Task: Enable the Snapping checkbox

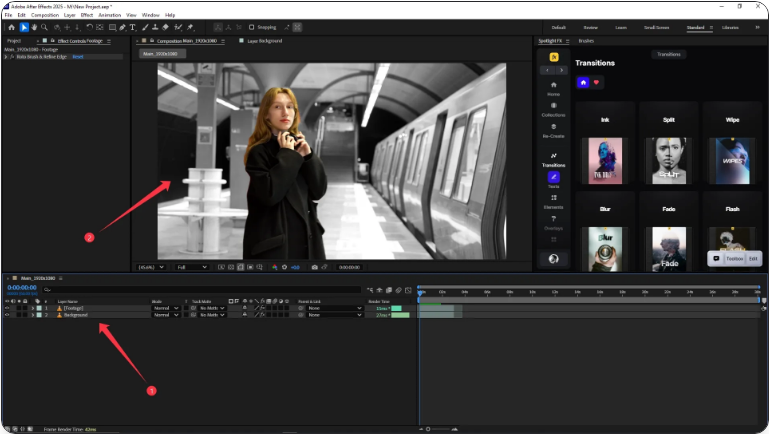Action: tap(253, 27)
